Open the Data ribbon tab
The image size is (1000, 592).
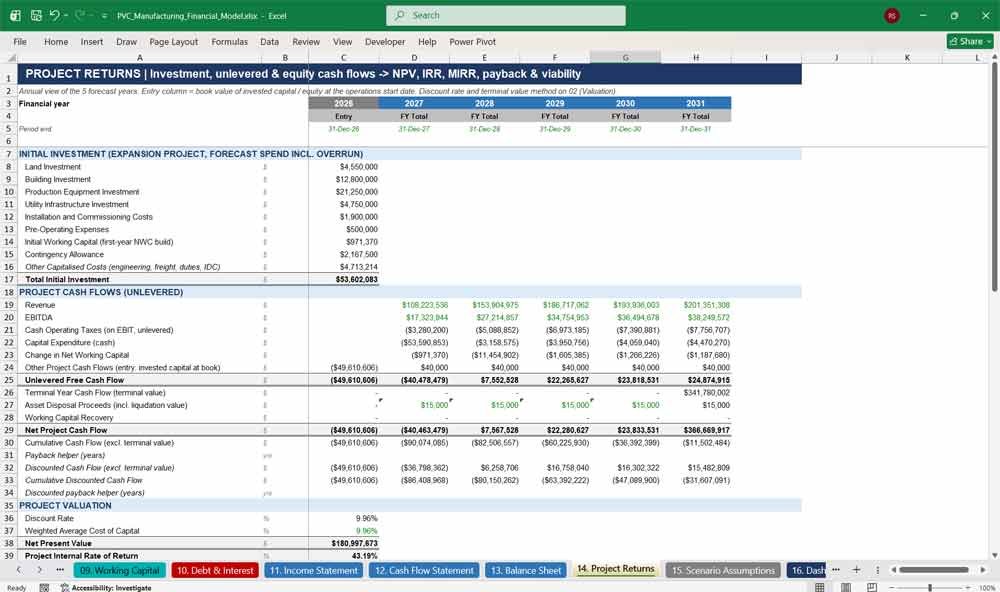(269, 41)
